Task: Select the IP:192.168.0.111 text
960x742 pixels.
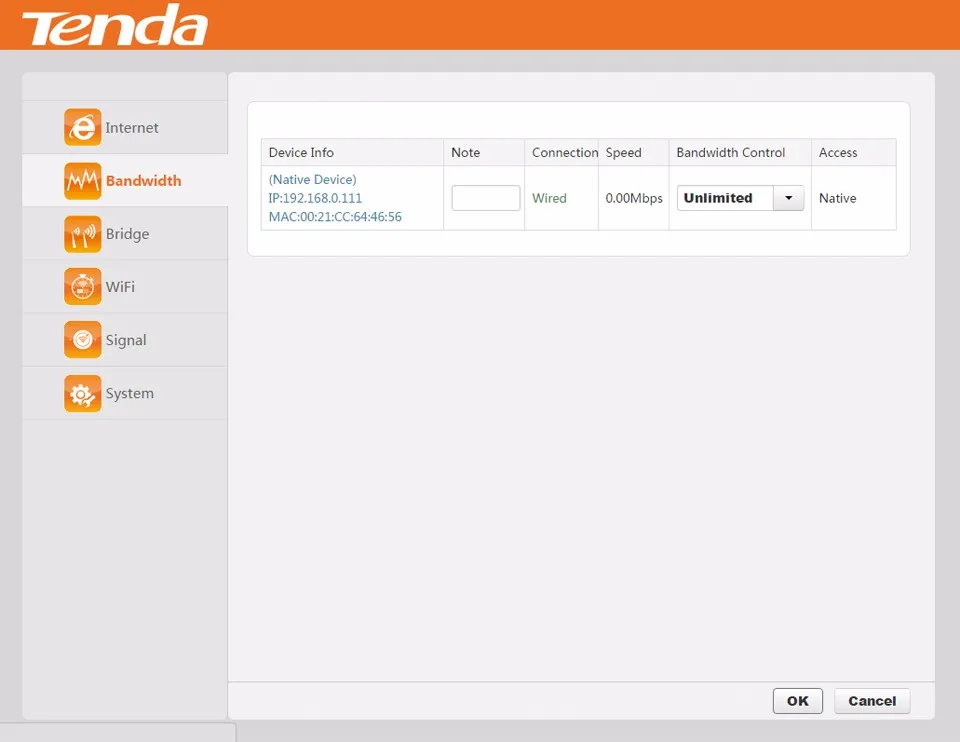Action: click(315, 198)
